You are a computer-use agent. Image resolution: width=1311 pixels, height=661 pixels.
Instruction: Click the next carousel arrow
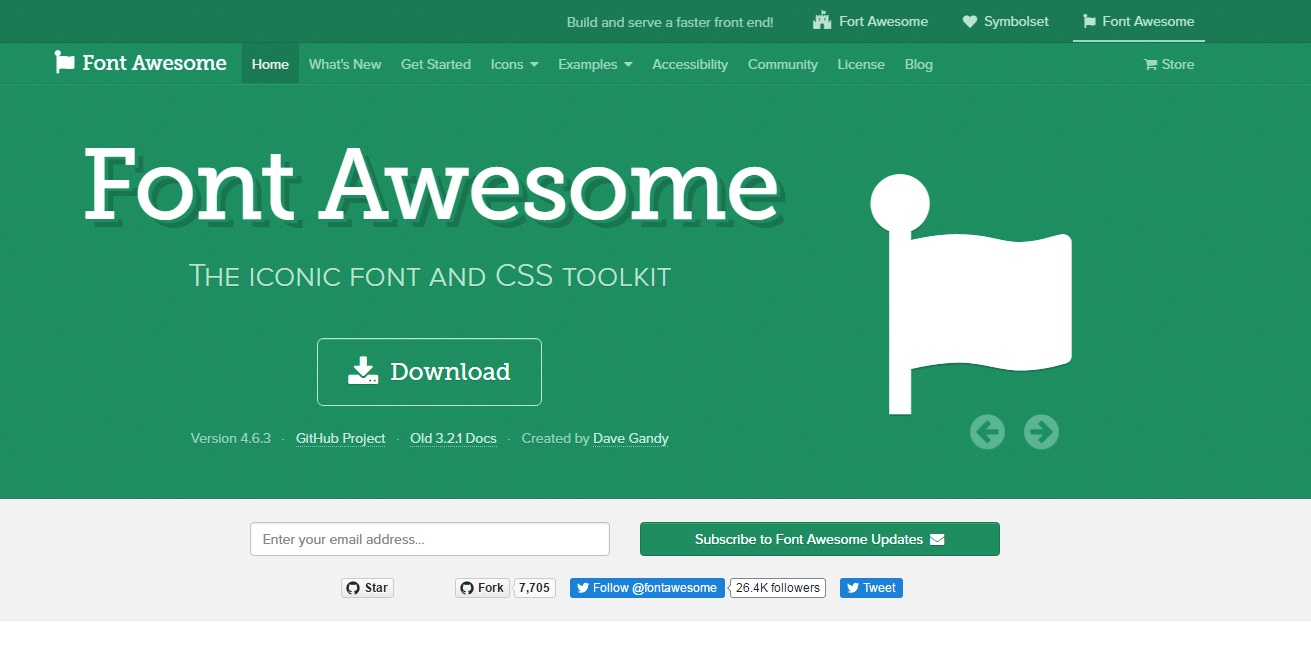click(1041, 431)
